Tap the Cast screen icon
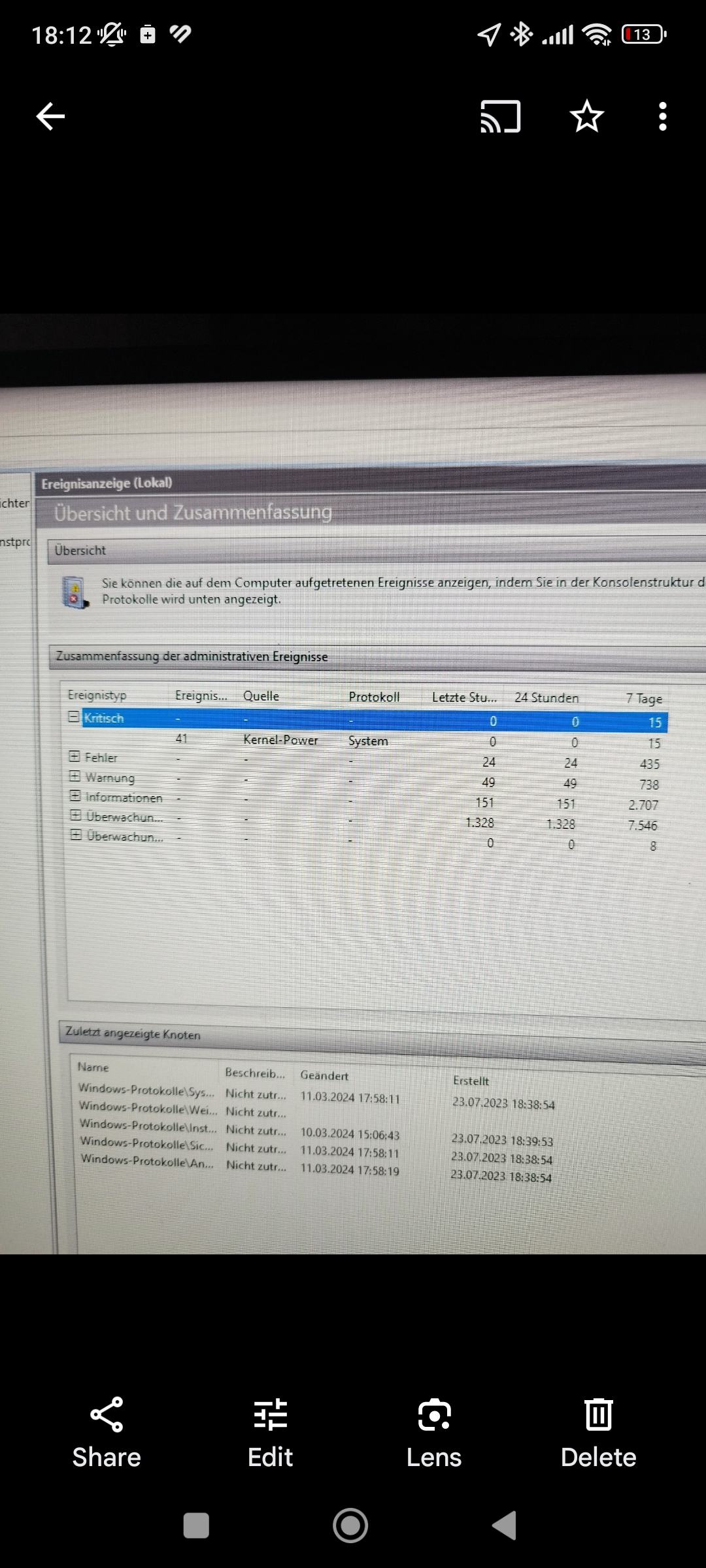The width and height of the screenshot is (706, 1568). 501,117
